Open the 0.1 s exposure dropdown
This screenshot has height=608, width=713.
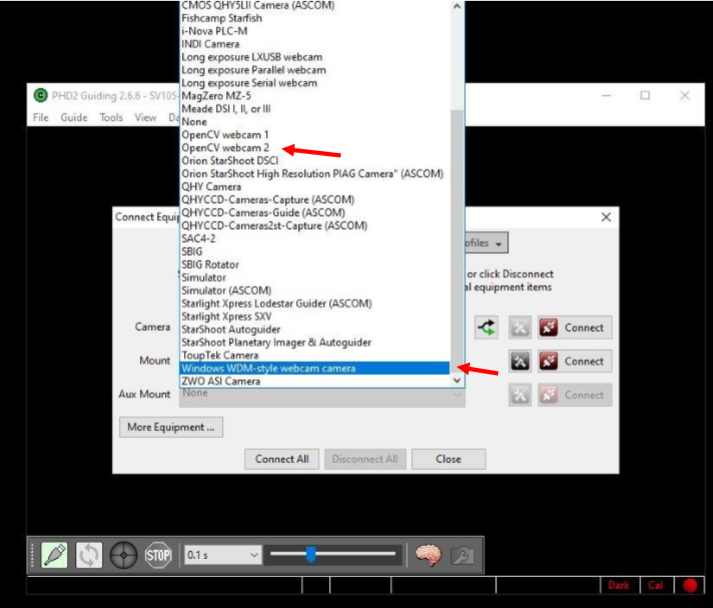(x=222, y=555)
